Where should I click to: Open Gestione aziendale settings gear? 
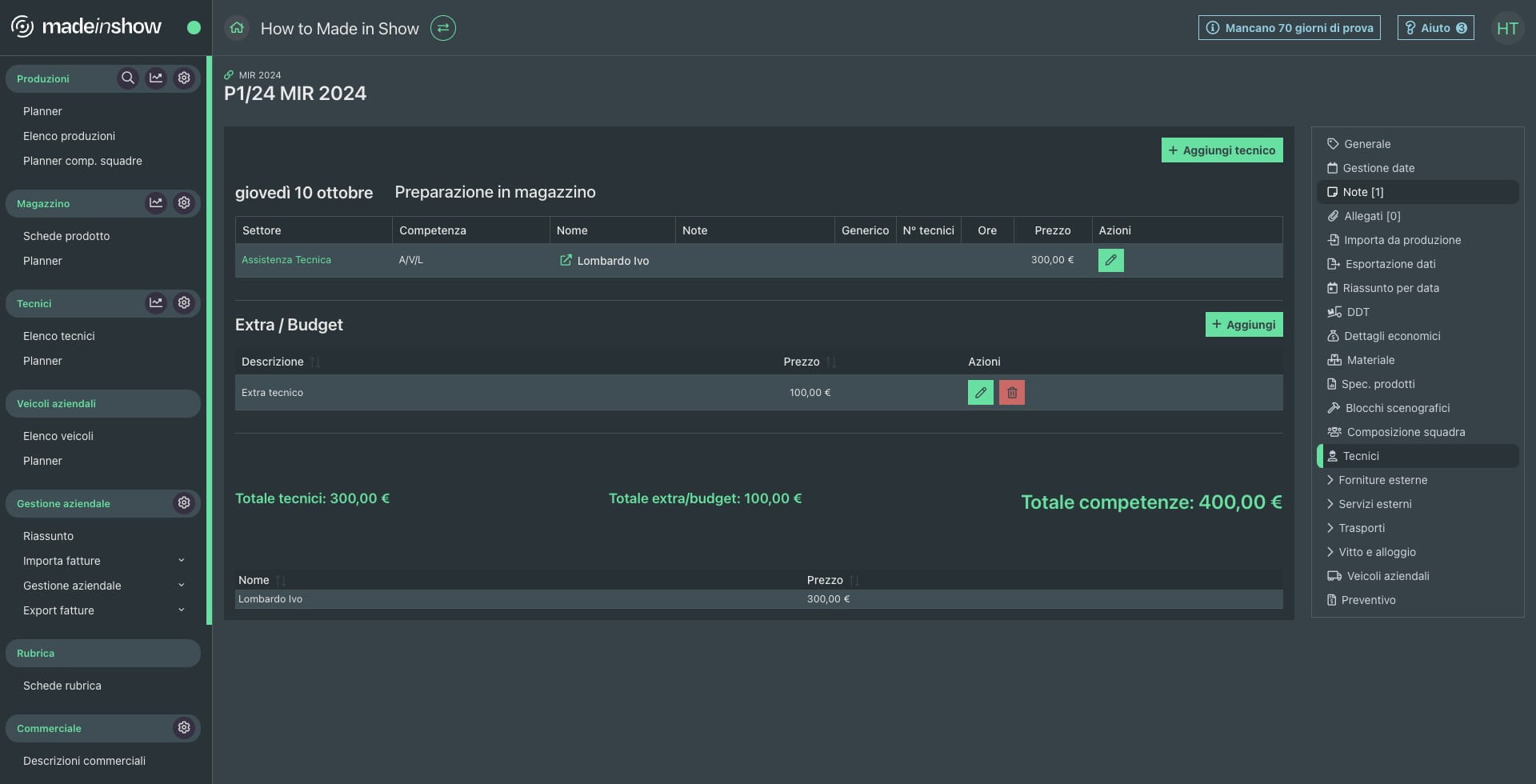(x=184, y=503)
